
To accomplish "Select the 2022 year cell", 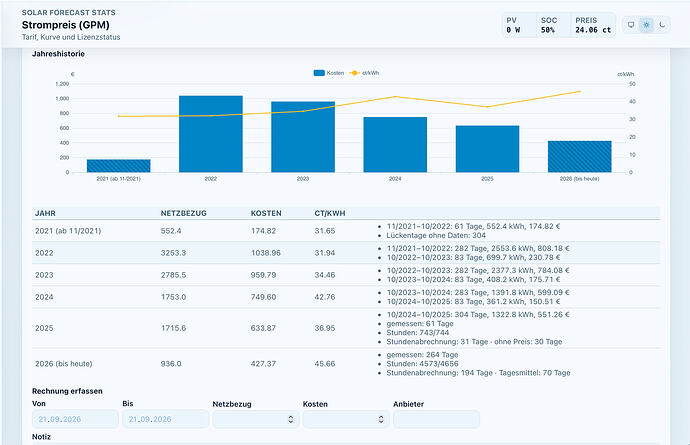I will [44, 253].
